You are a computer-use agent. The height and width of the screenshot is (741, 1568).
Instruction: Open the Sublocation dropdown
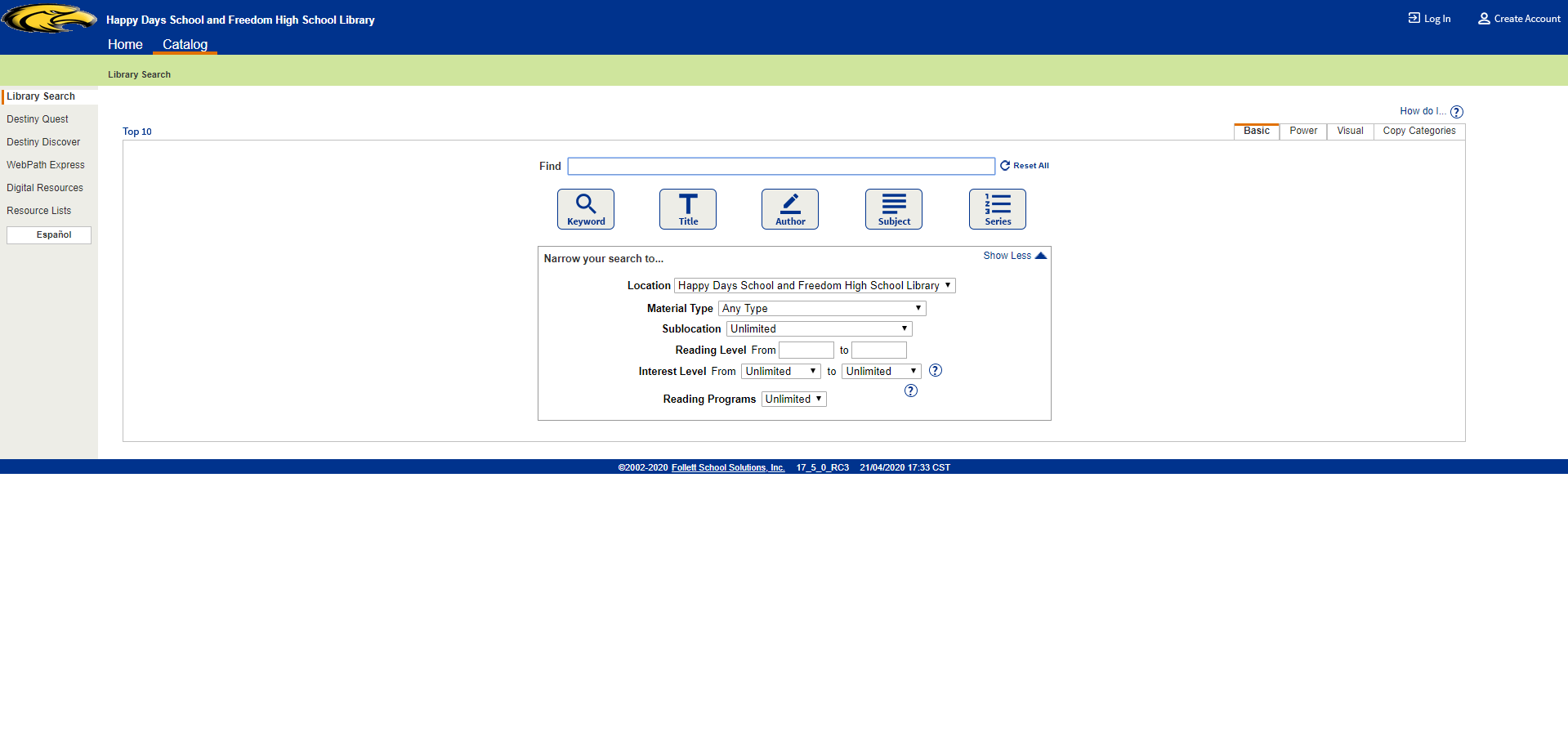819,329
